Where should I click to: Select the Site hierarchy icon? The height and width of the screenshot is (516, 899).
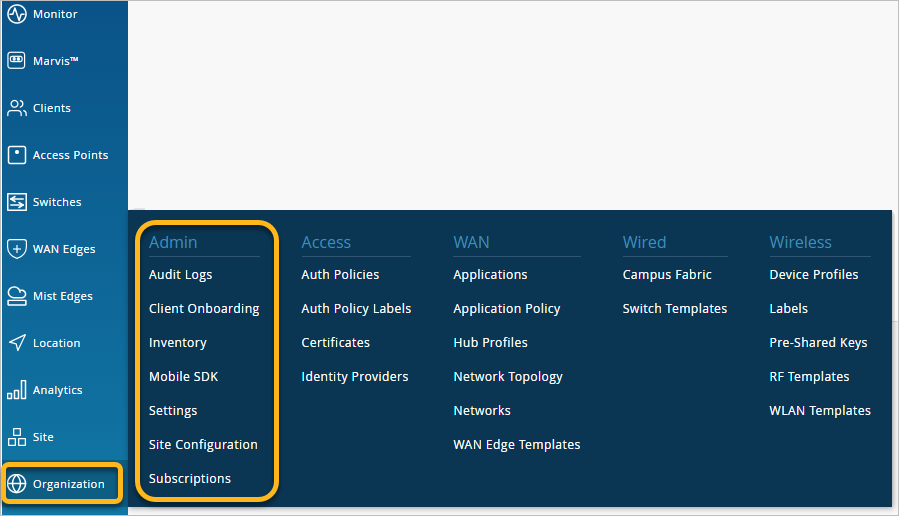click(16, 437)
